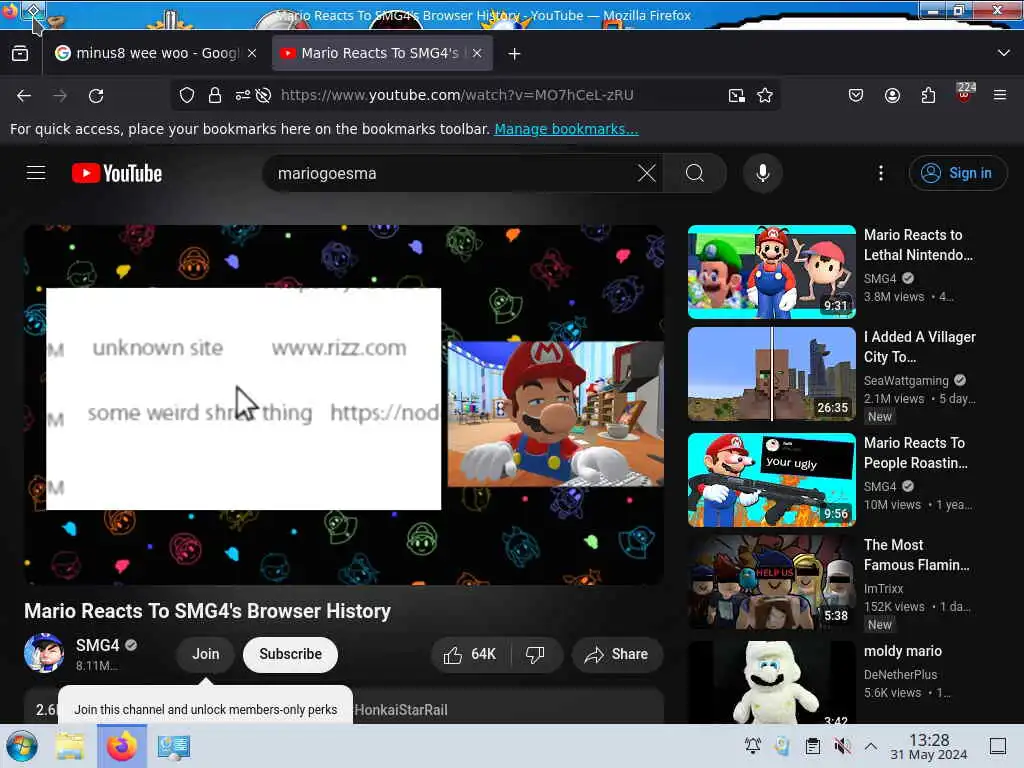Dislike this video
This screenshot has height=768, width=1024.
point(536,654)
